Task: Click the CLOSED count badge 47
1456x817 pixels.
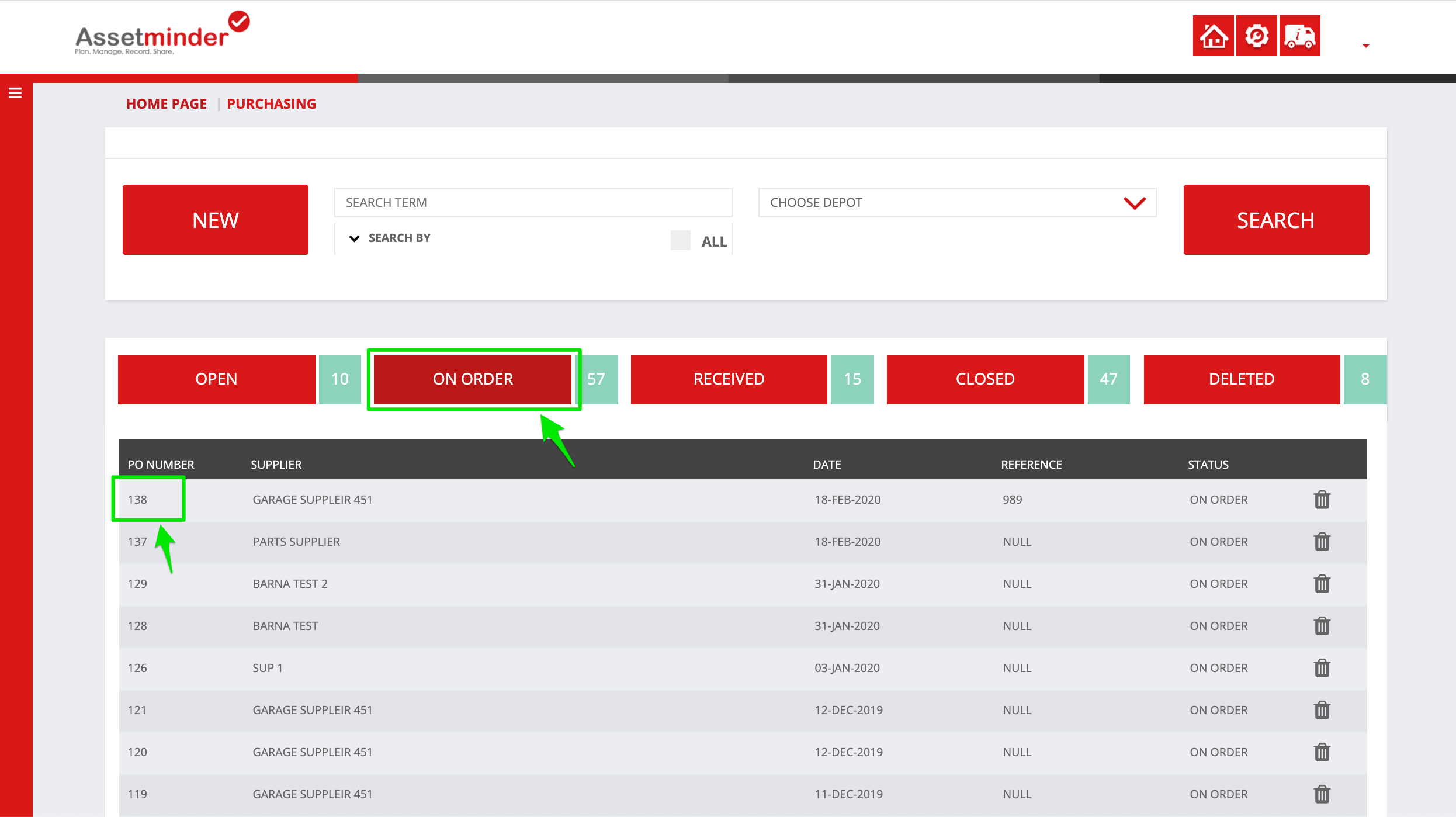Action: (x=1108, y=379)
